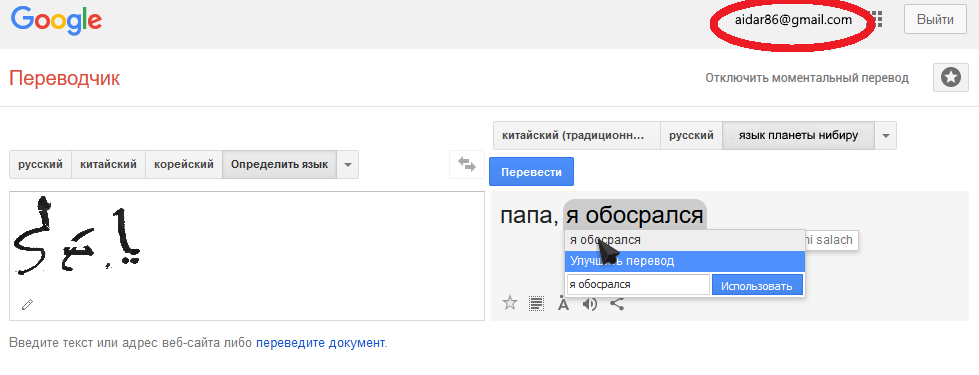Screen dimensions: 979x375
Task: Save translation with star icon
Action: [510, 303]
